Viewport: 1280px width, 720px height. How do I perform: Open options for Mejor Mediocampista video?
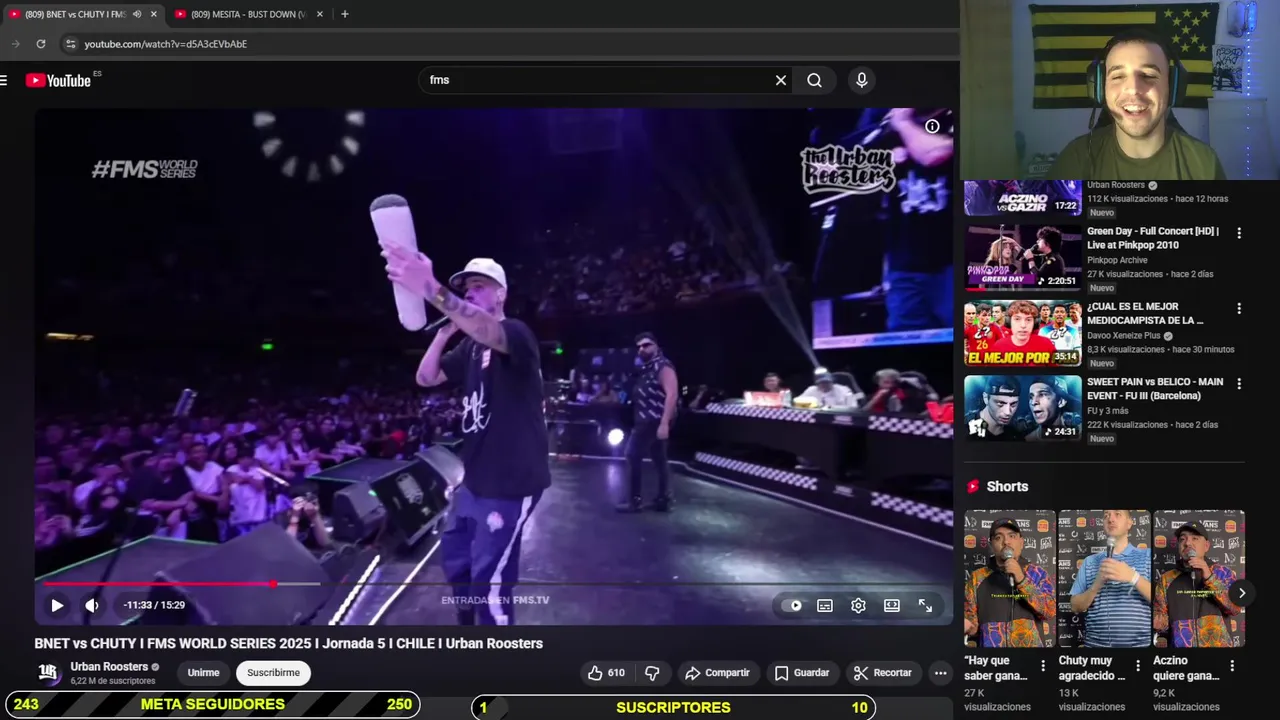click(1239, 308)
